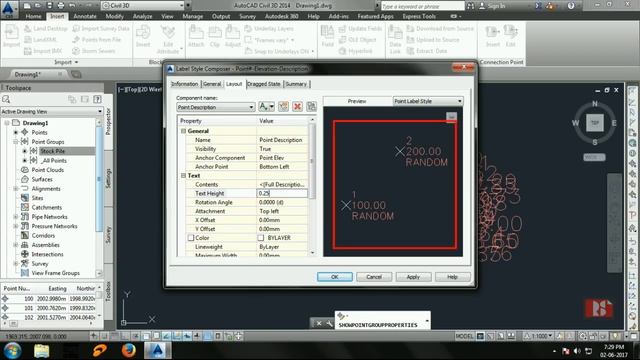
Task: Click the Prospector tree vertical scrollbar
Action: (99, 198)
